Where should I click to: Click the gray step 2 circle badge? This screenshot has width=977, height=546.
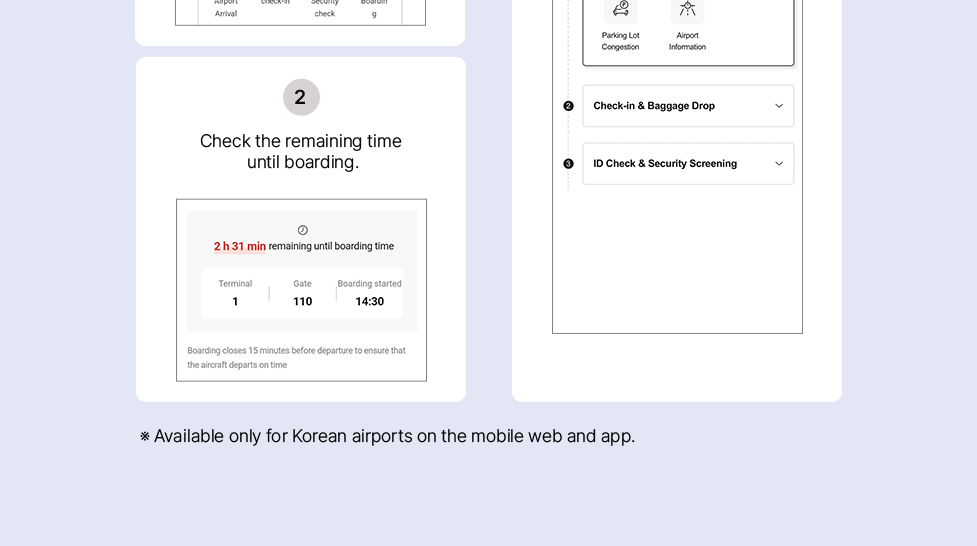click(301, 98)
